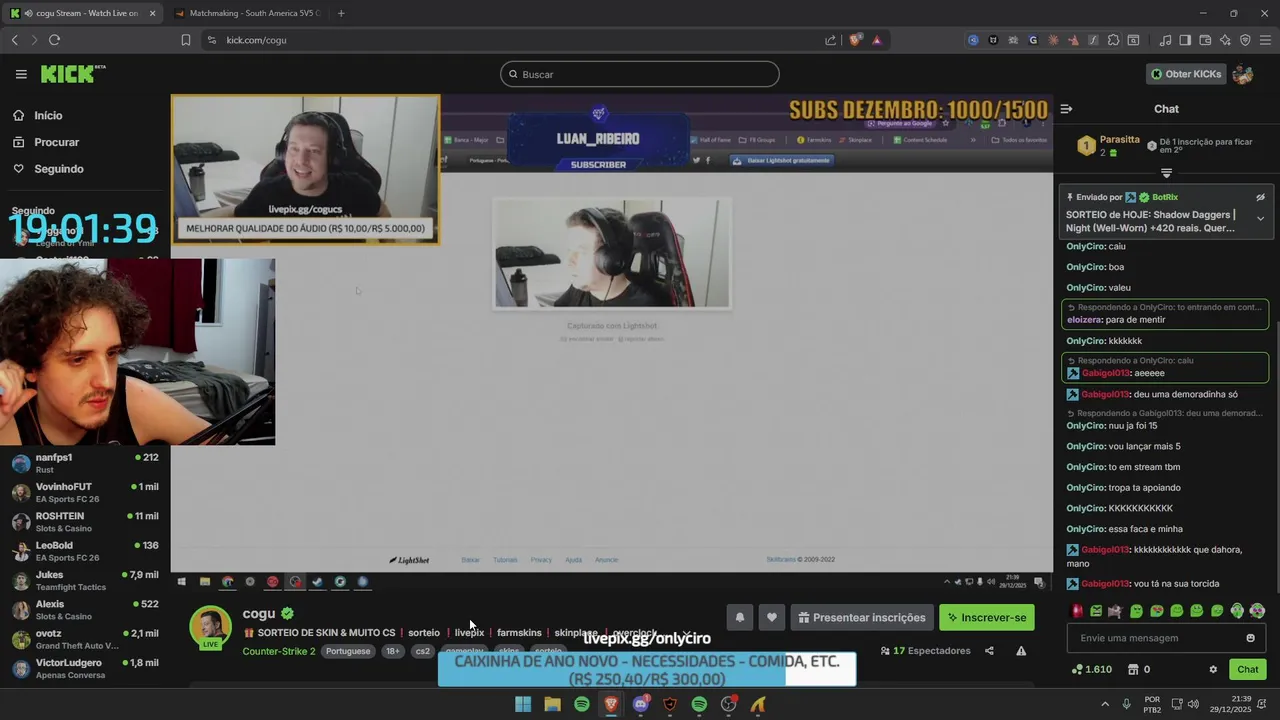1280x720 pixels.
Task: Show hidden system tray icons
Action: coord(1105,704)
